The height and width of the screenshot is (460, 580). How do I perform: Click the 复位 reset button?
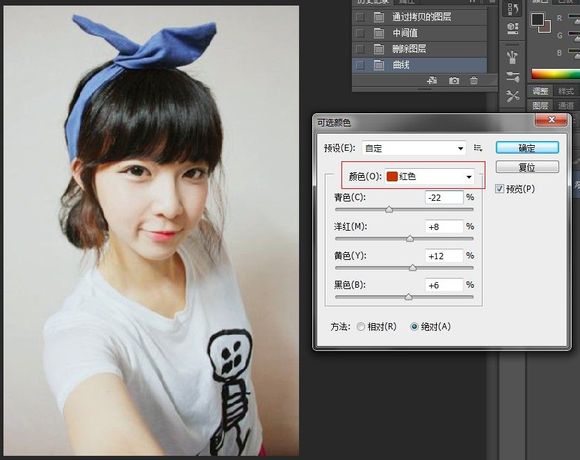click(527, 167)
